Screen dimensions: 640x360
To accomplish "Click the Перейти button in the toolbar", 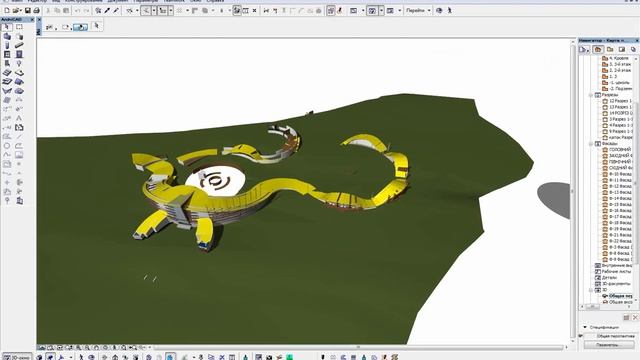I will [x=415, y=11].
